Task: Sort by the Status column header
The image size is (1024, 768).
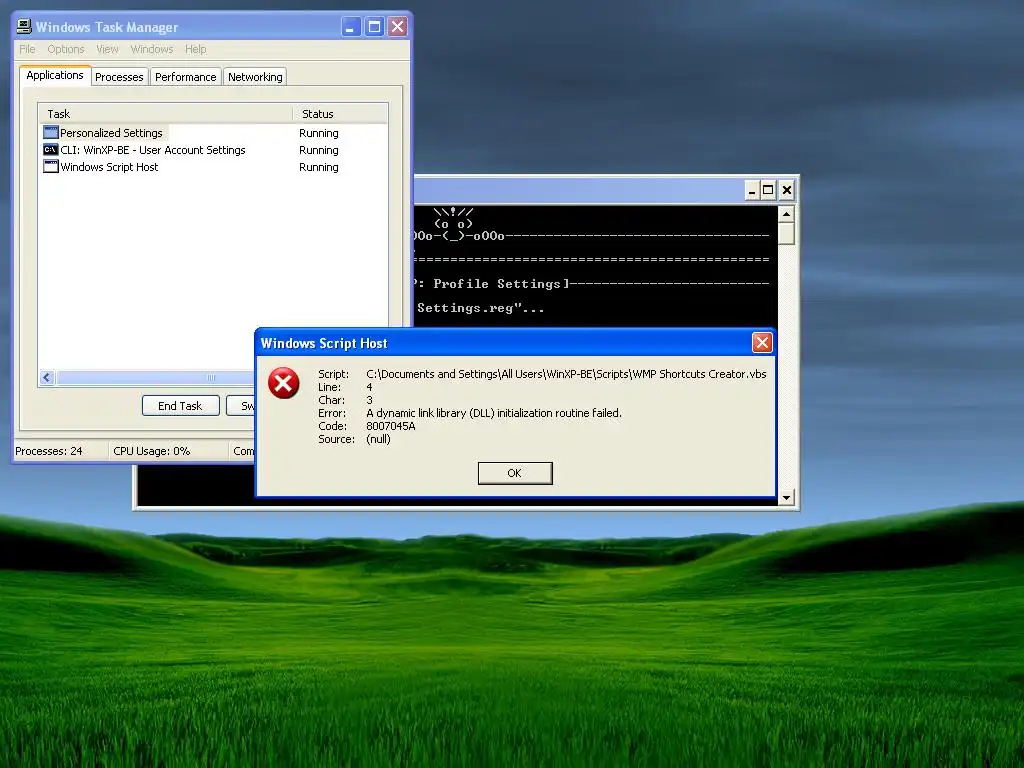Action: (340, 114)
